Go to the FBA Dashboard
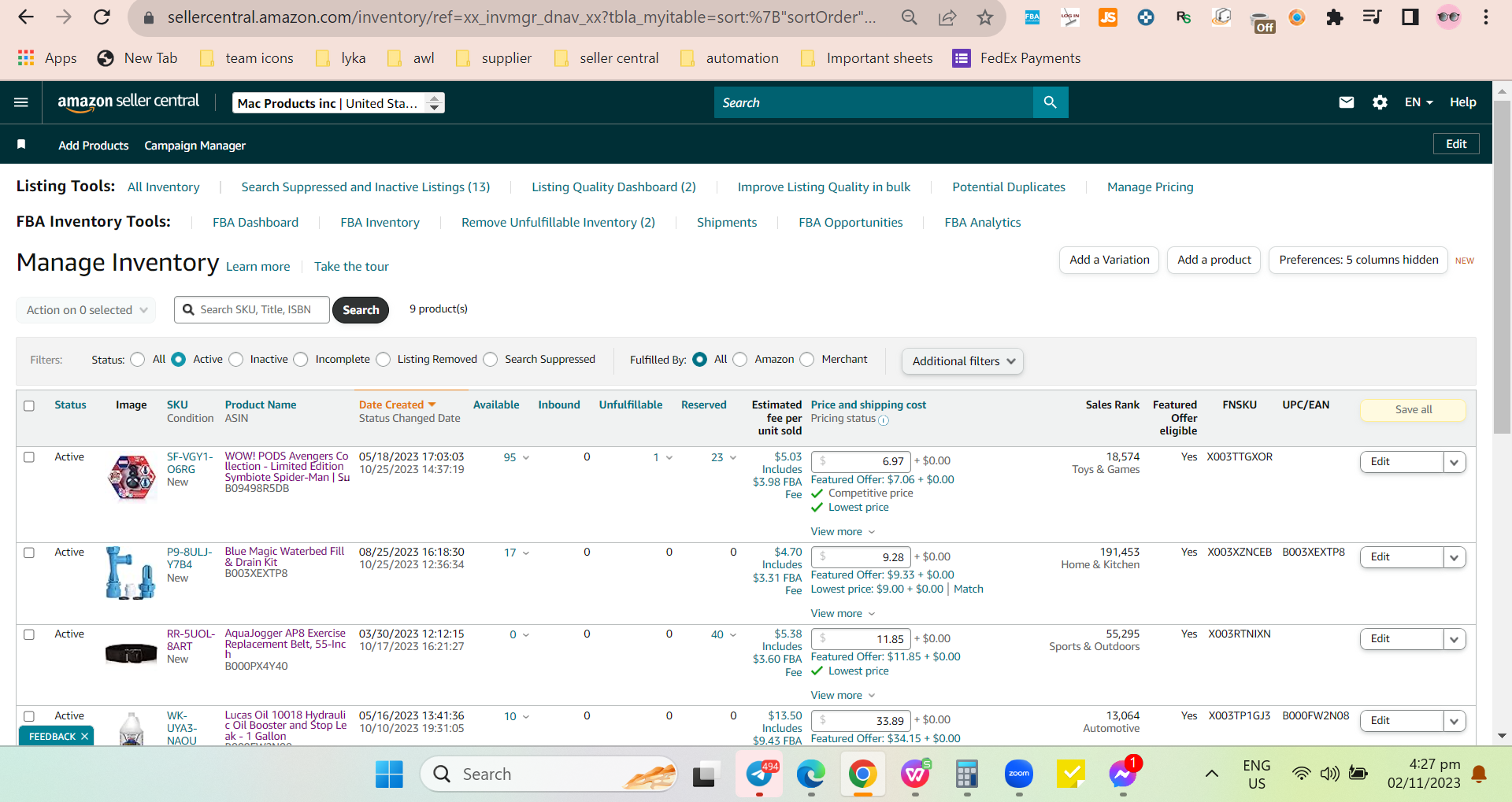Viewport: 1512px width, 802px height. (x=255, y=223)
